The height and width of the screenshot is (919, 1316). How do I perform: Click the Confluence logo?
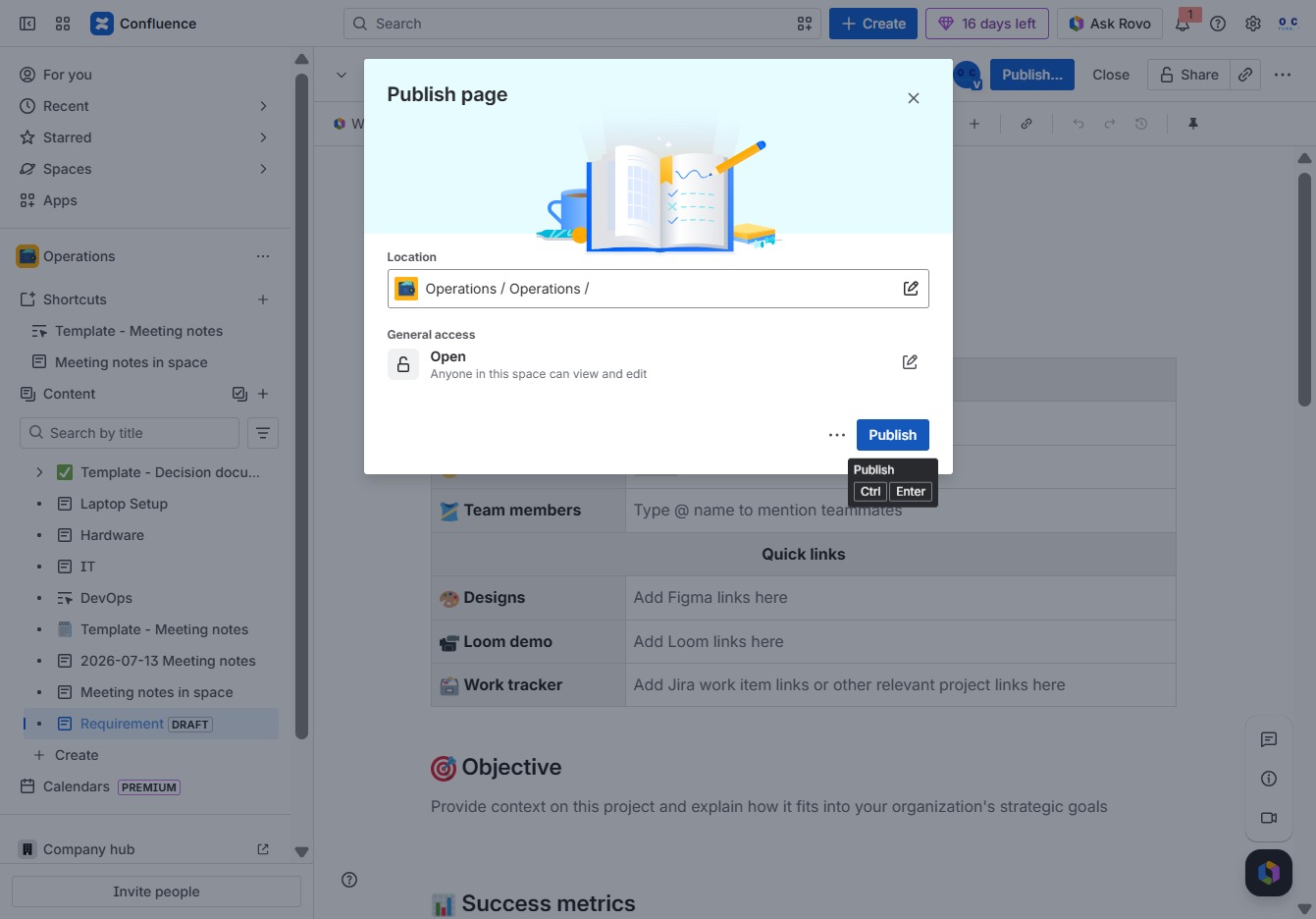pyautogui.click(x=143, y=24)
